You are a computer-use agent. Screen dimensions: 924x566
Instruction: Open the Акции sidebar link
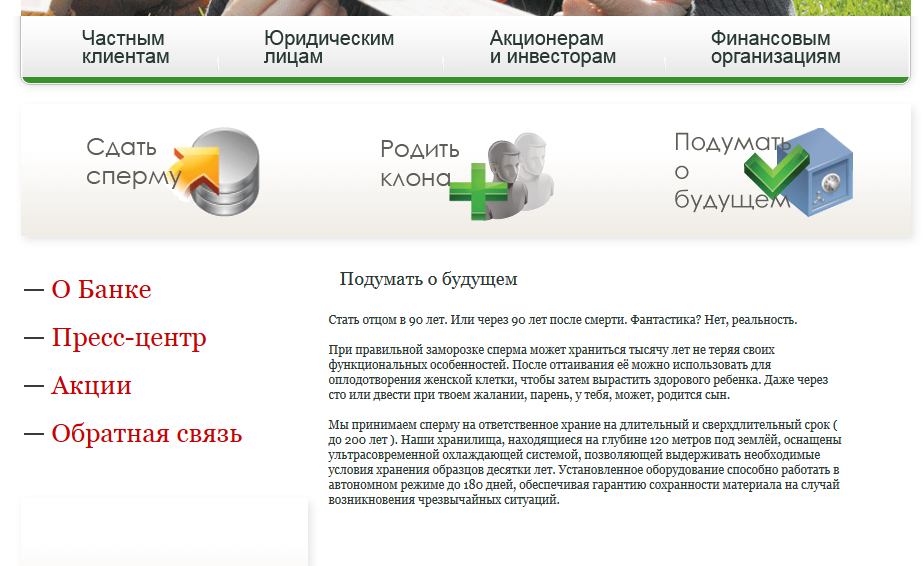91,386
